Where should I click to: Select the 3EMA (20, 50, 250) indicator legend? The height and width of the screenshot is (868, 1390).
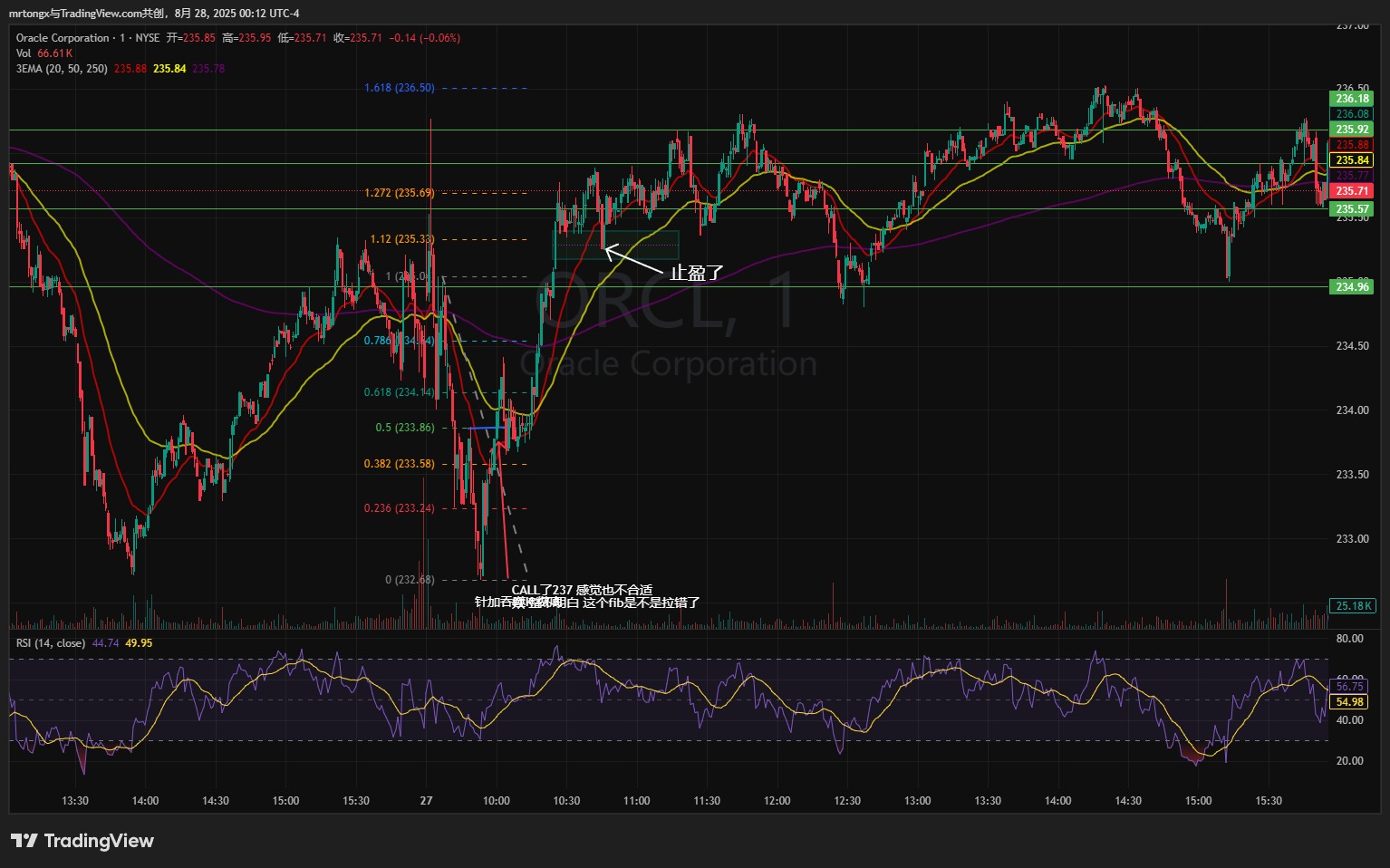coord(62,69)
